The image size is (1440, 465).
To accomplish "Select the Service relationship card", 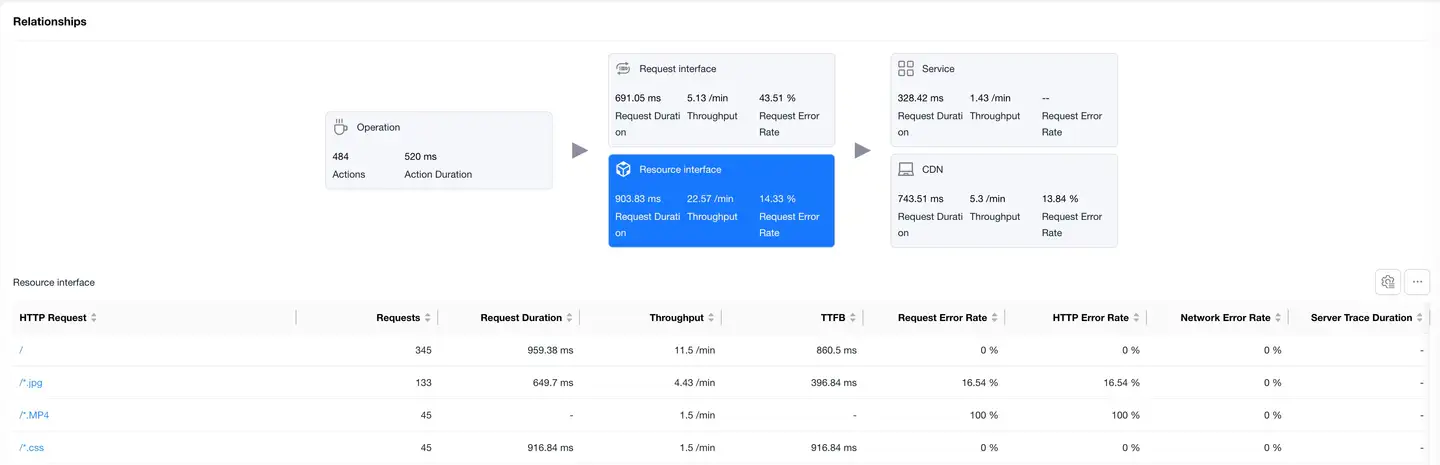I will [x=1003, y=100].
